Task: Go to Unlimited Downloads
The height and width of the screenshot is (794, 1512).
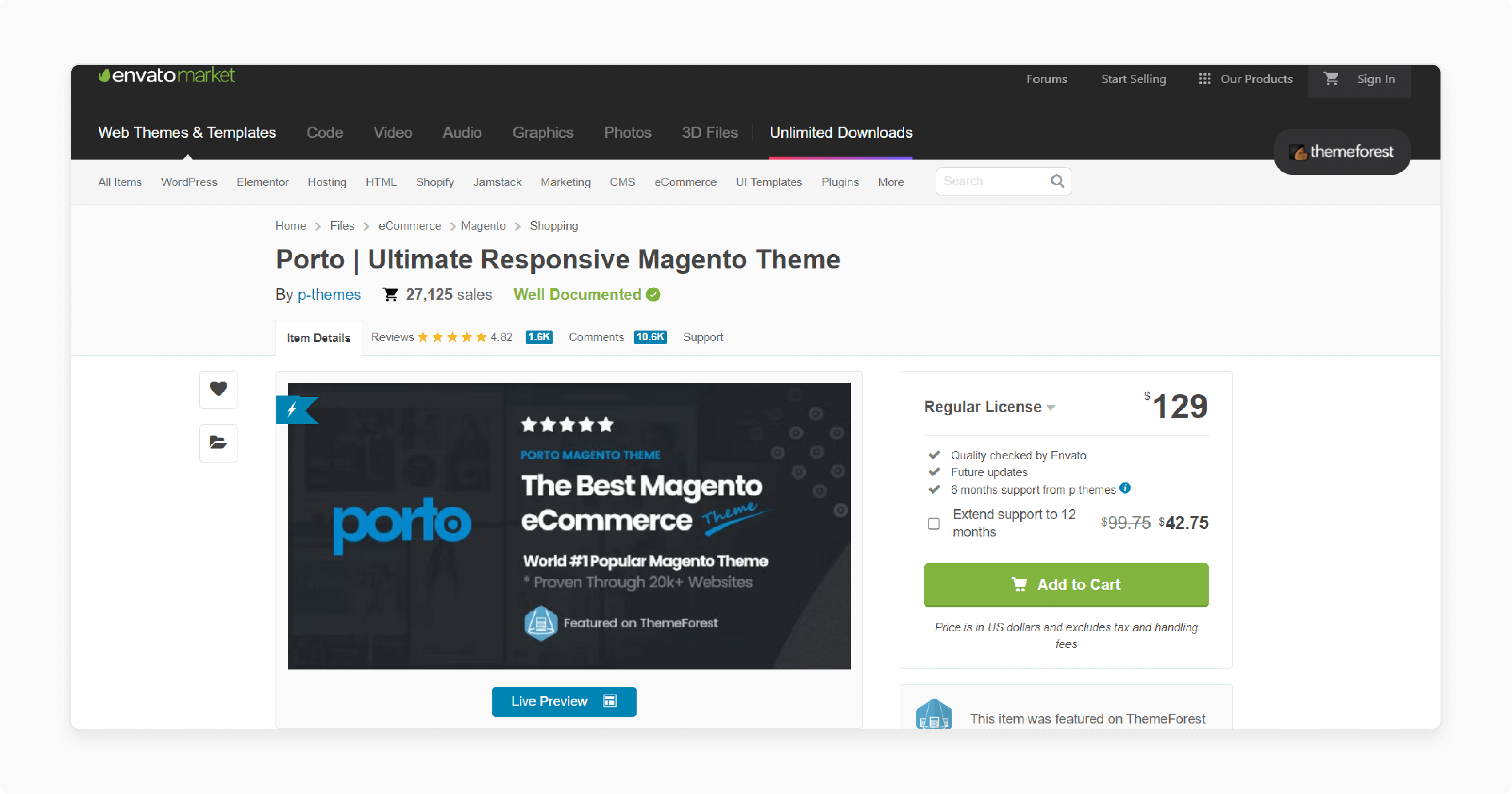Action: (840, 133)
